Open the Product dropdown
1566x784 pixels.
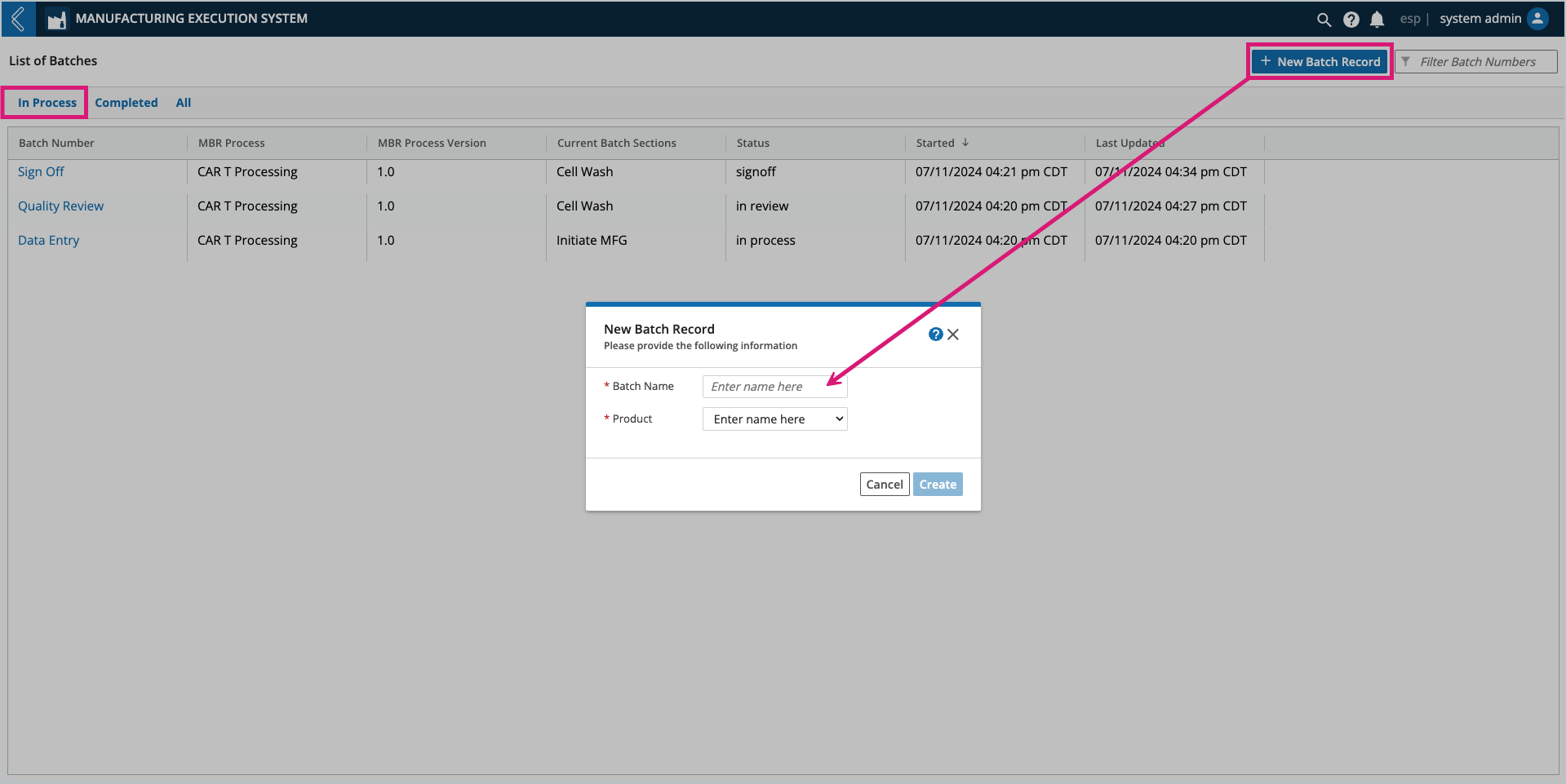774,419
